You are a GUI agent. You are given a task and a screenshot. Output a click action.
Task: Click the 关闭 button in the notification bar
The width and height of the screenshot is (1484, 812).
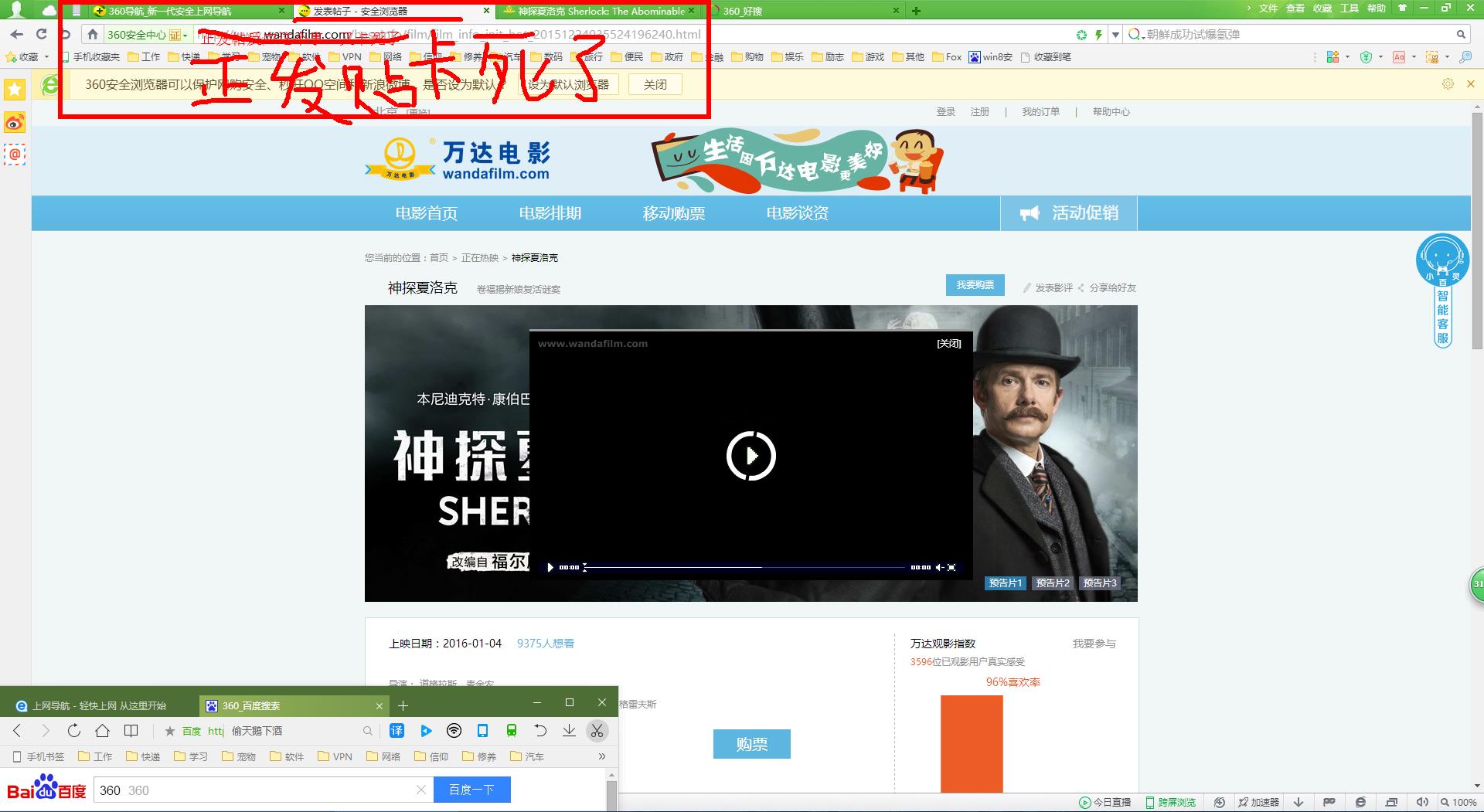pos(655,84)
